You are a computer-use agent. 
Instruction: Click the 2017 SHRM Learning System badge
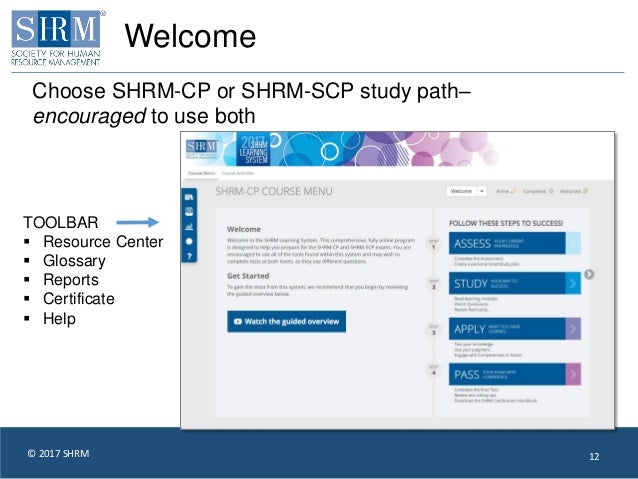[253, 149]
